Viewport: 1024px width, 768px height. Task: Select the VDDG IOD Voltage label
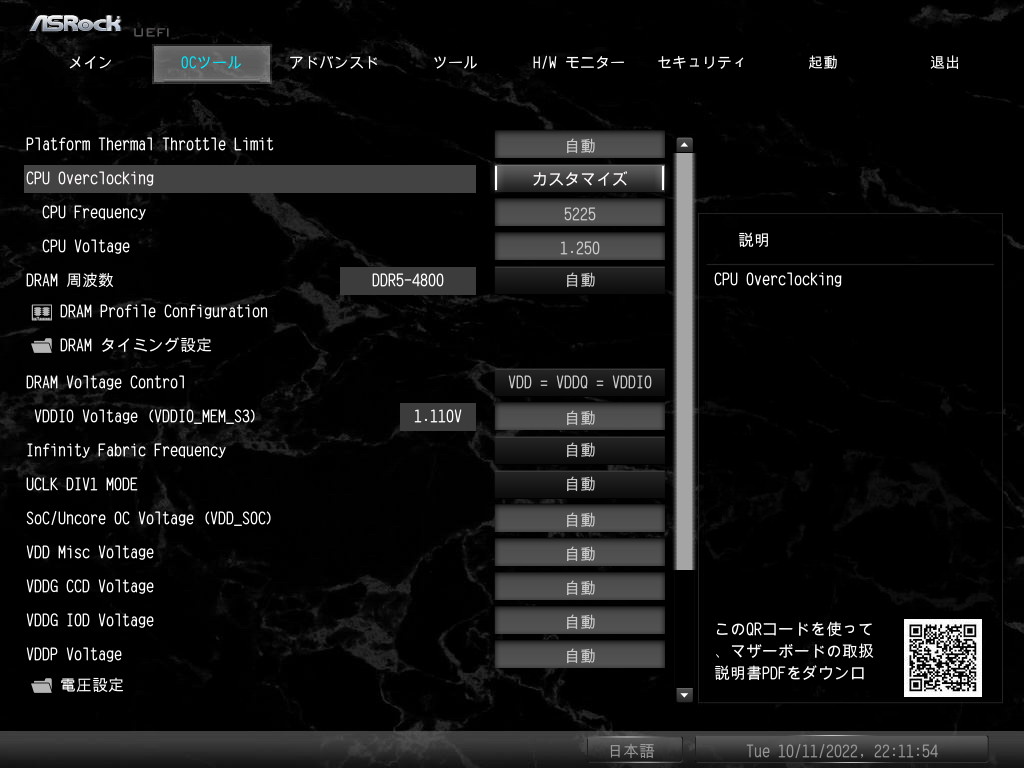click(x=90, y=620)
